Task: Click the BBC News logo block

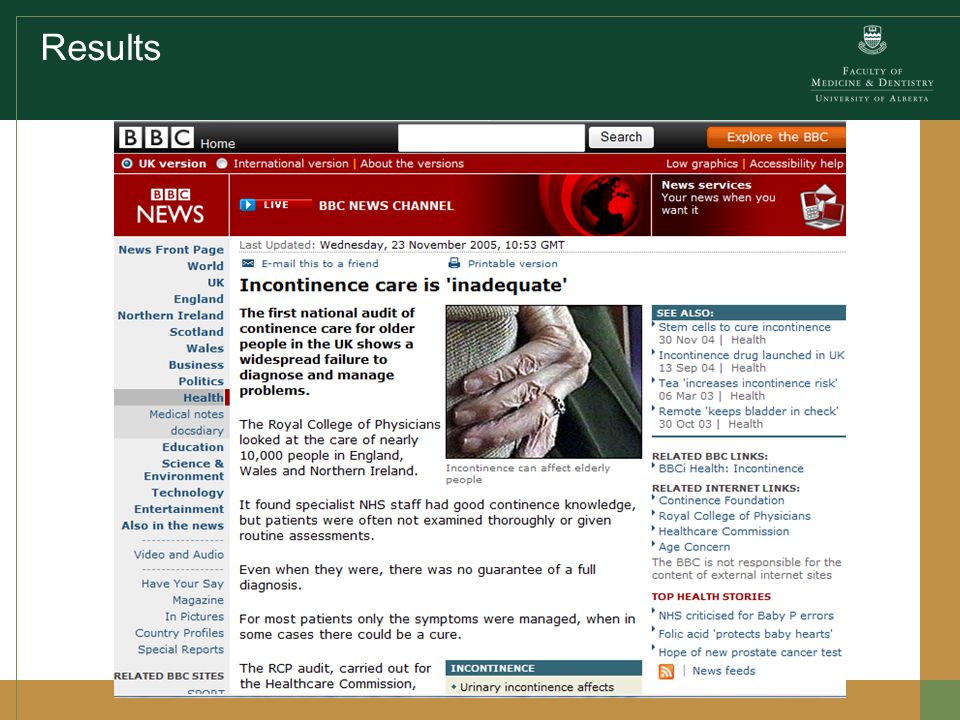Action: (171, 206)
